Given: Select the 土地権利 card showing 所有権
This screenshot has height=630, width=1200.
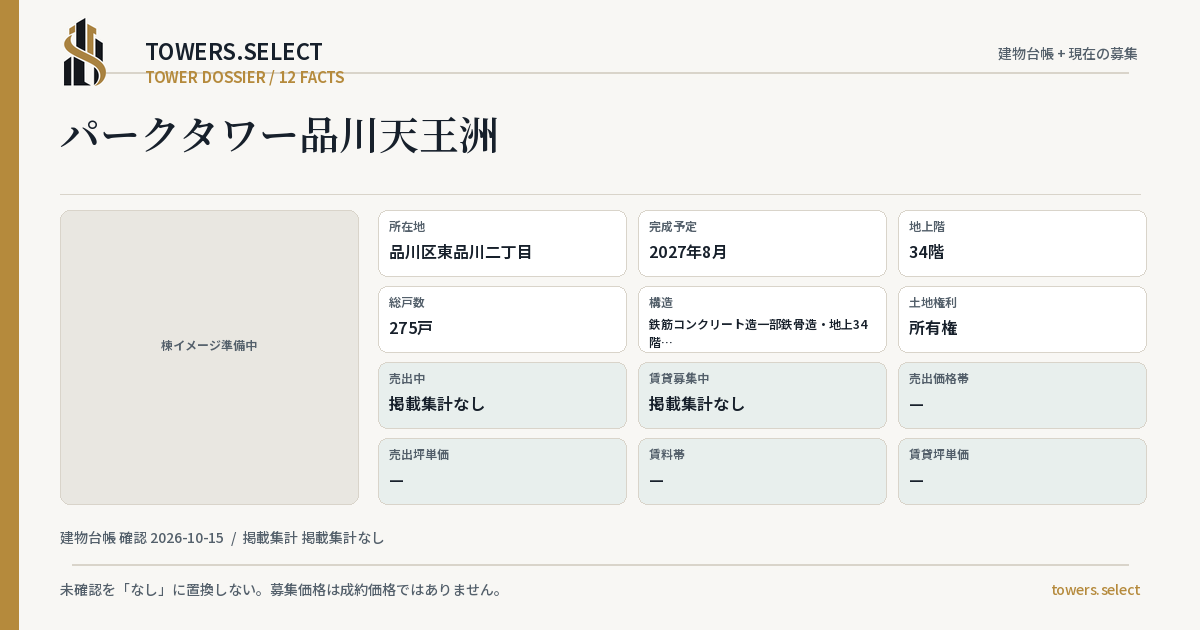Looking at the screenshot, I should pyautogui.click(x=1022, y=319).
